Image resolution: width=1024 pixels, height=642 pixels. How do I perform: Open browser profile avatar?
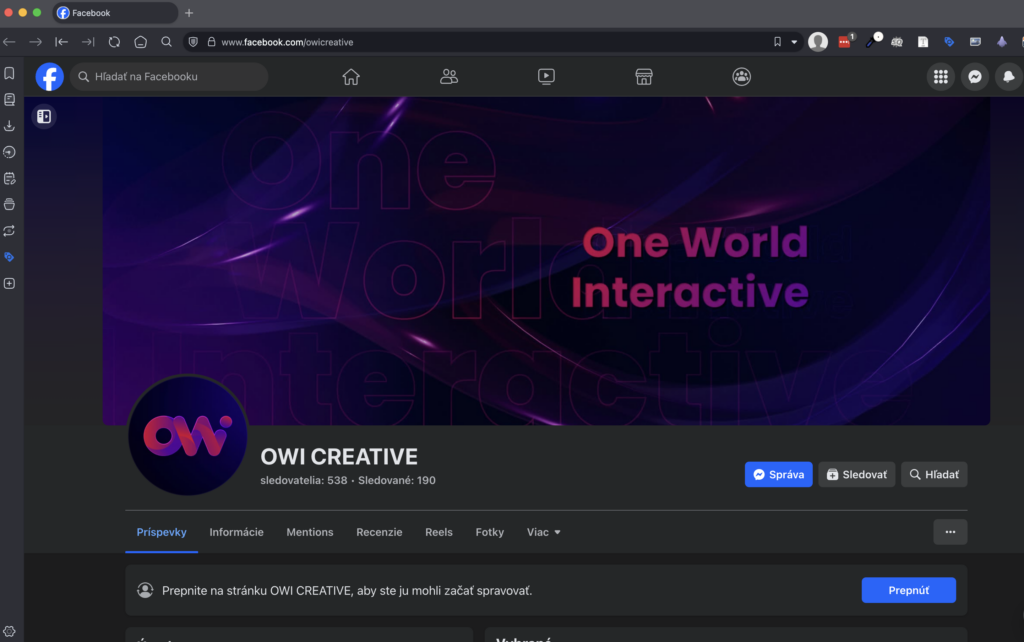[818, 42]
